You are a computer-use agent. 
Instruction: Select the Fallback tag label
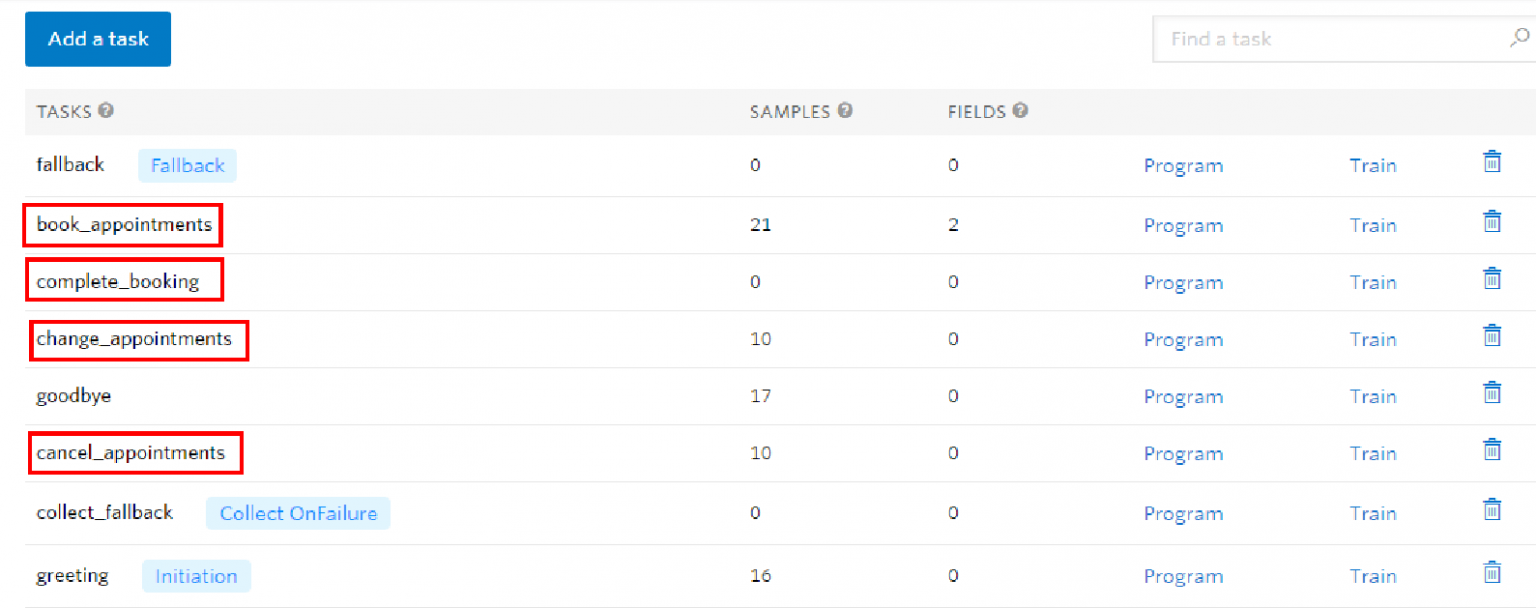click(187, 166)
